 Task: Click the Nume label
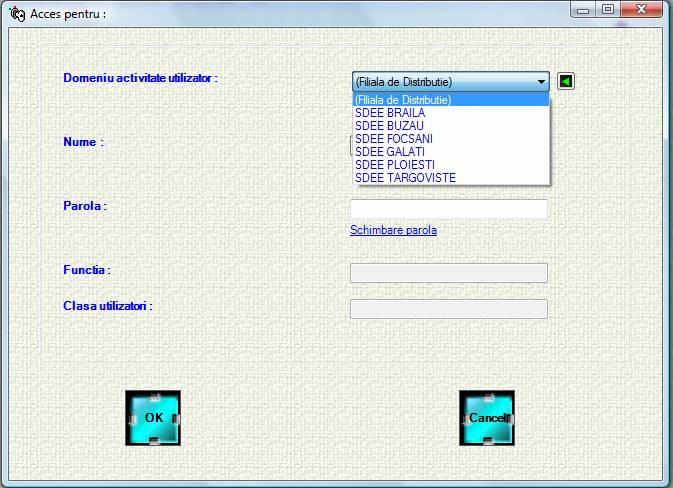83,142
